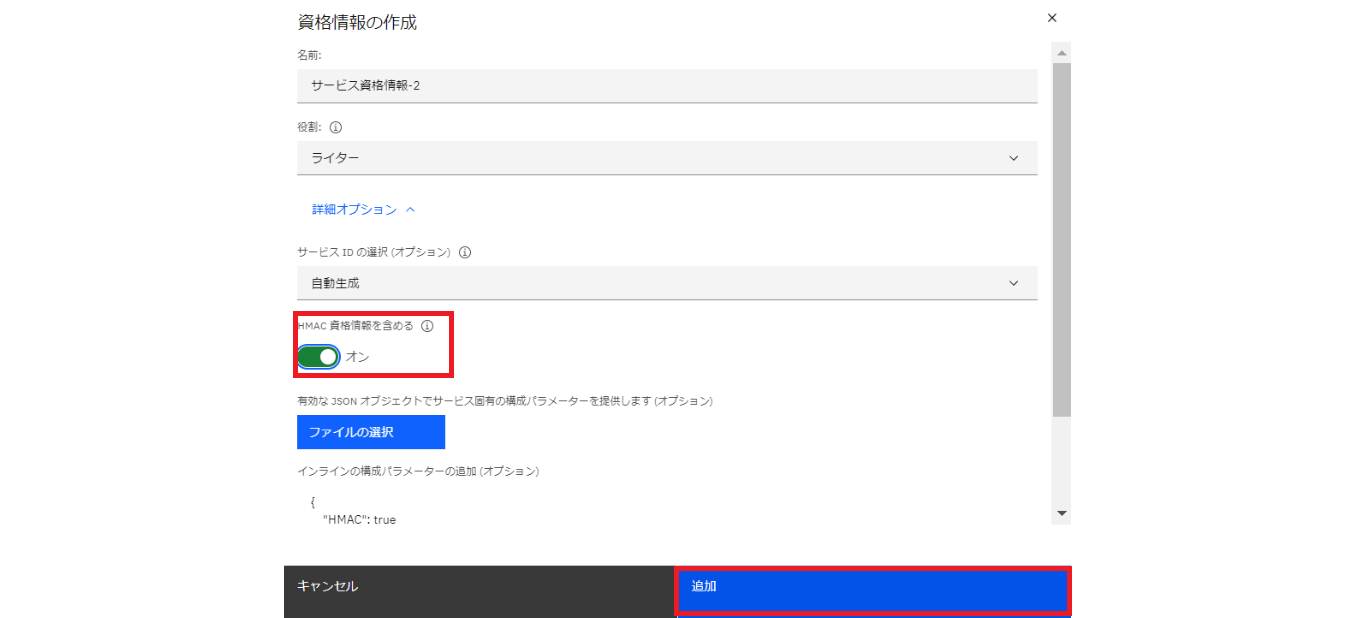The image size is (1370, 618).
Task: Select the "HMAC": true line in the JSON
Action: 358,519
